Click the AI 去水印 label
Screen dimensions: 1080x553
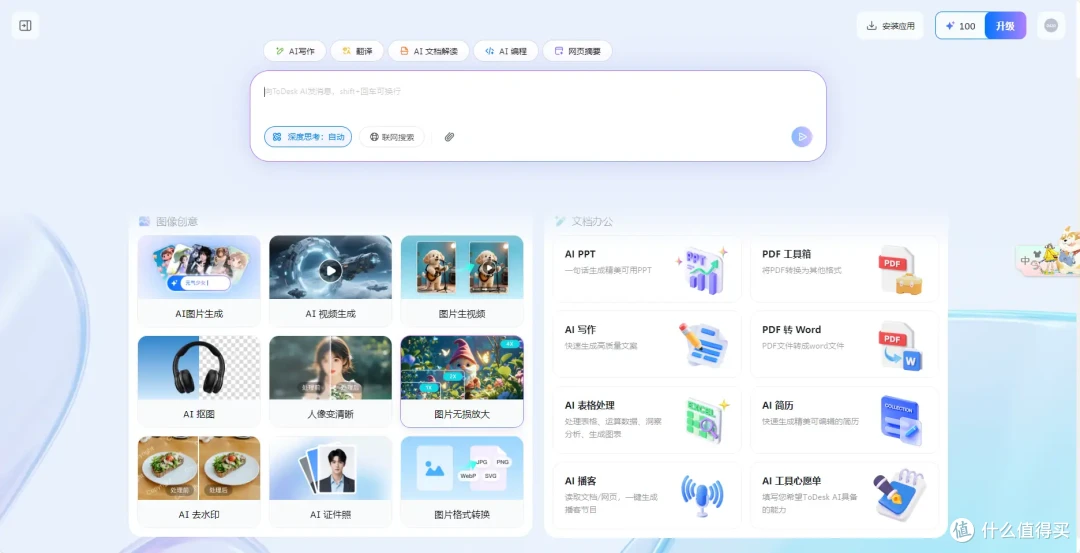click(199, 514)
